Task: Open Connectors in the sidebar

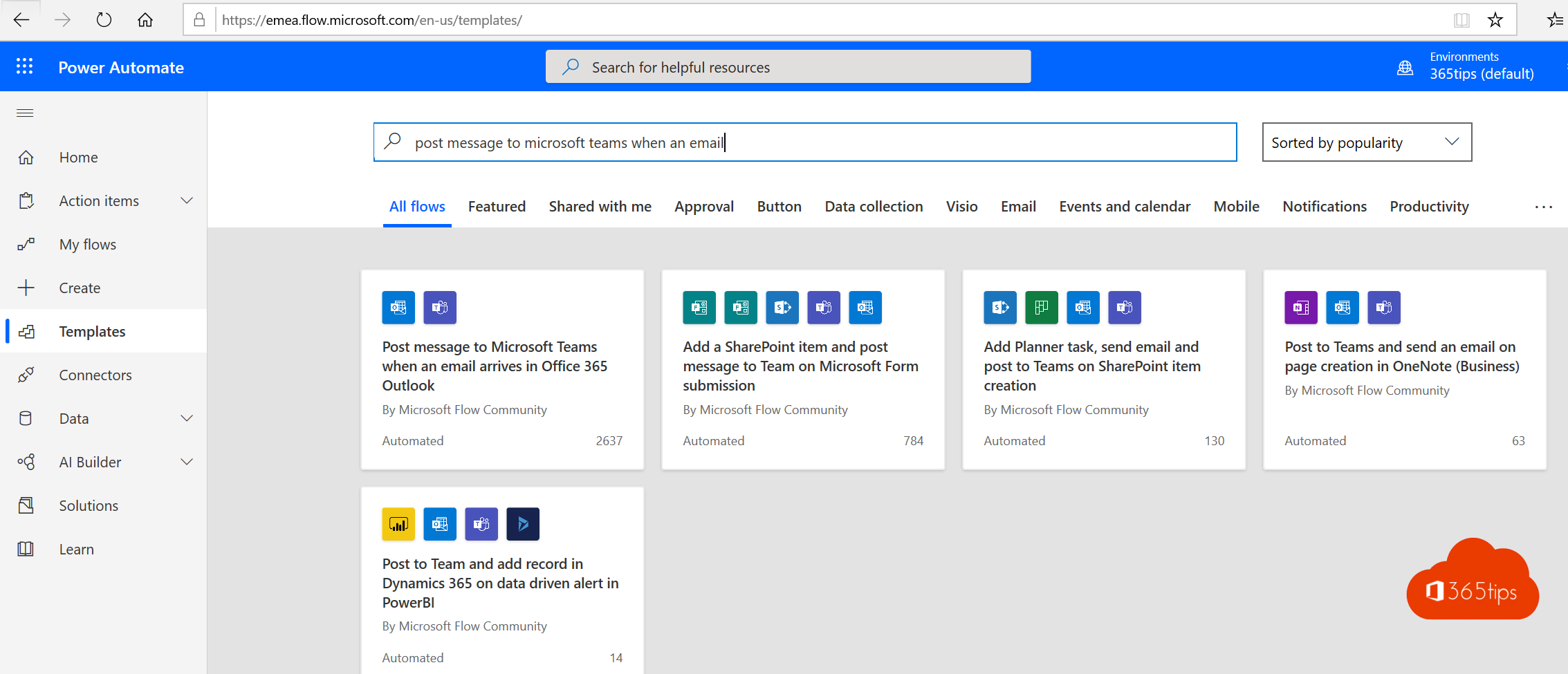Action: click(104, 375)
